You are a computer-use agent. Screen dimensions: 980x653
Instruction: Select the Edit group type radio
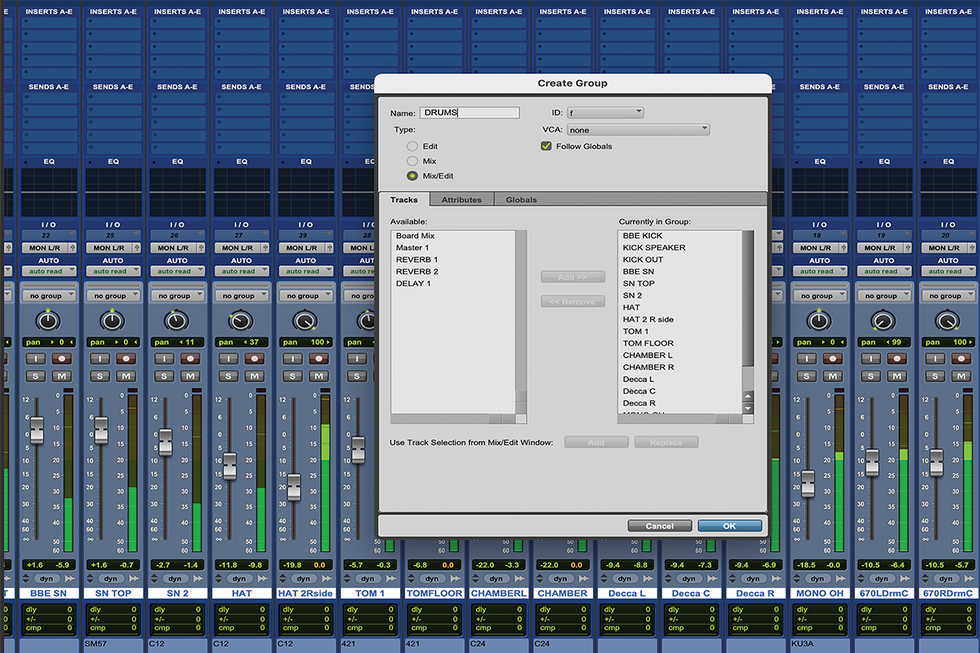[x=412, y=146]
